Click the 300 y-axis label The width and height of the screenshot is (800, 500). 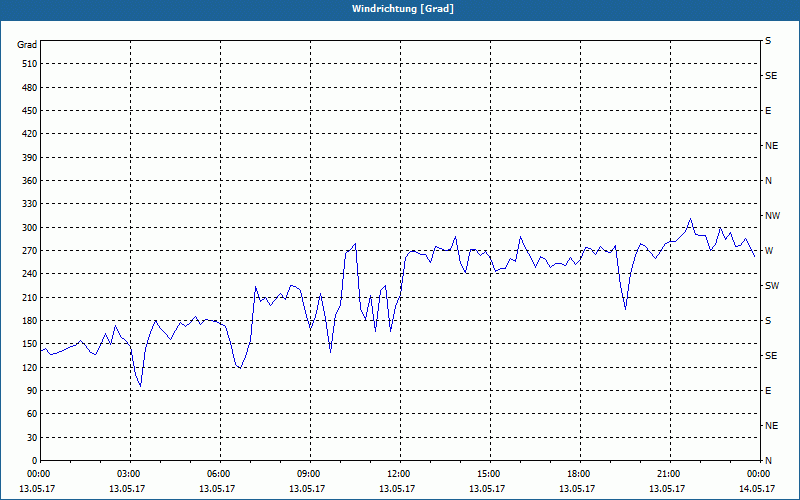(30, 228)
